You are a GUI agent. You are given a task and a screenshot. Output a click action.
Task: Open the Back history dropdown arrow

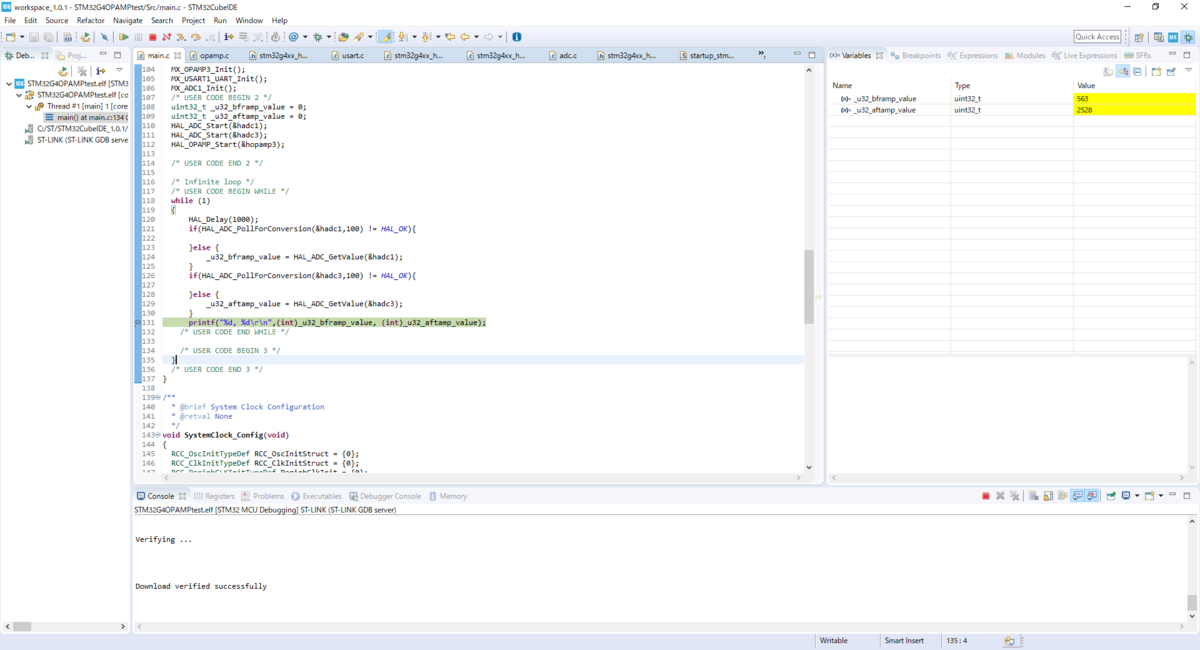(x=476, y=37)
